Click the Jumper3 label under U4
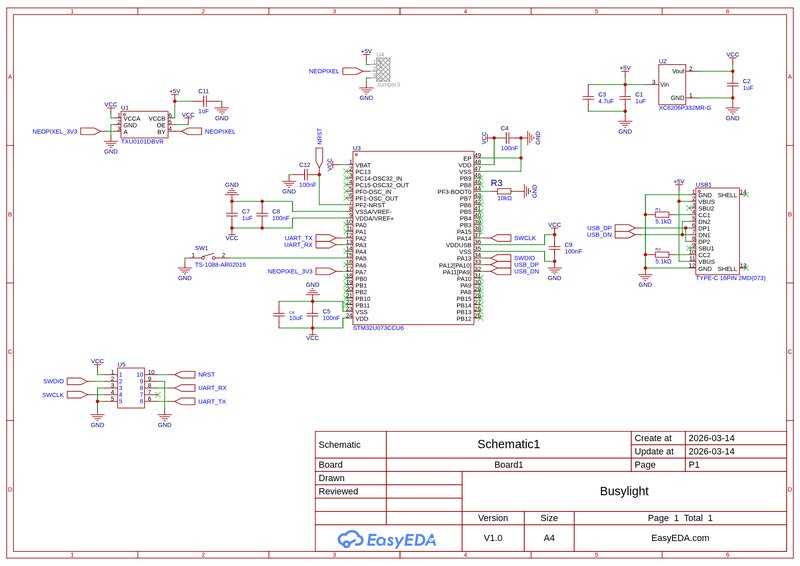Viewport: 800px width, 566px height. [x=388, y=85]
